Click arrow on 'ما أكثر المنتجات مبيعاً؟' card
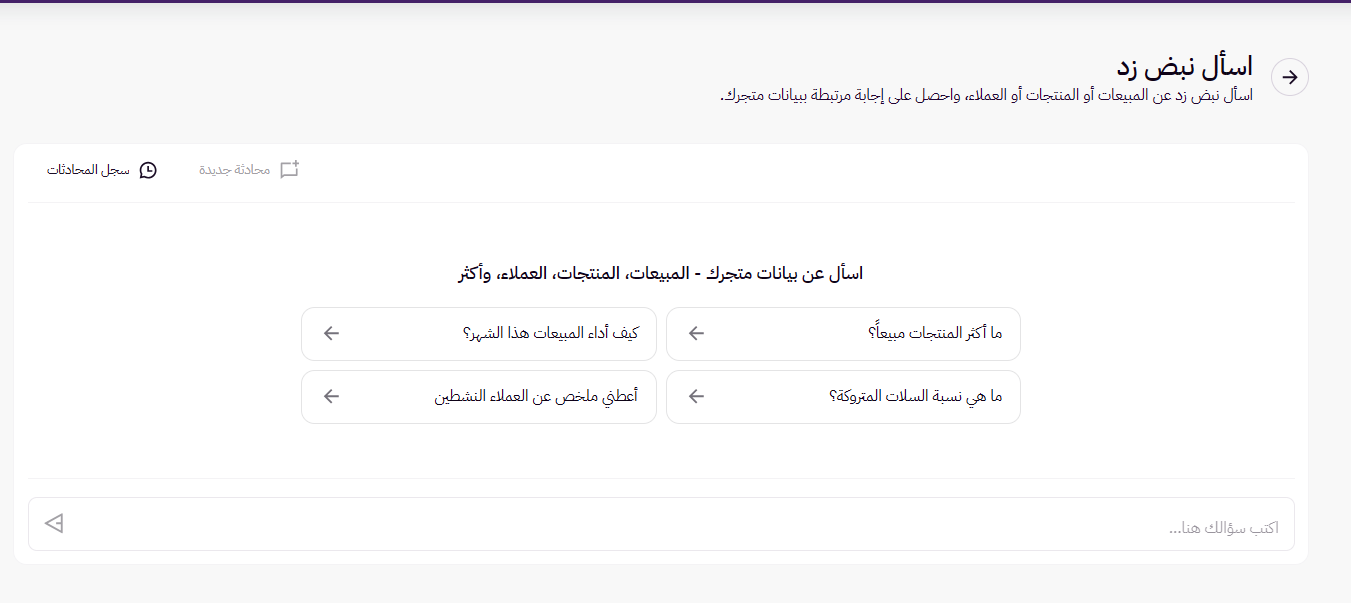Image resolution: width=1351 pixels, height=603 pixels. click(x=697, y=334)
